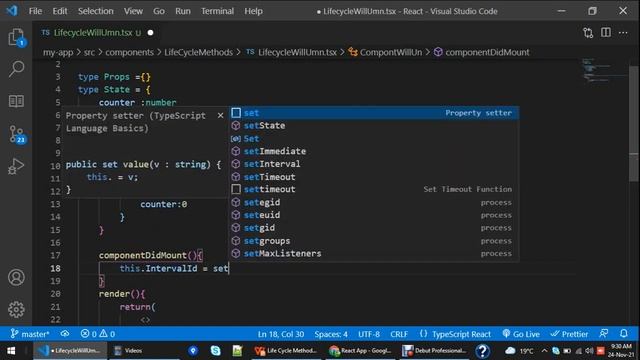
Task: Click master branch in status bar
Action: pos(30,334)
